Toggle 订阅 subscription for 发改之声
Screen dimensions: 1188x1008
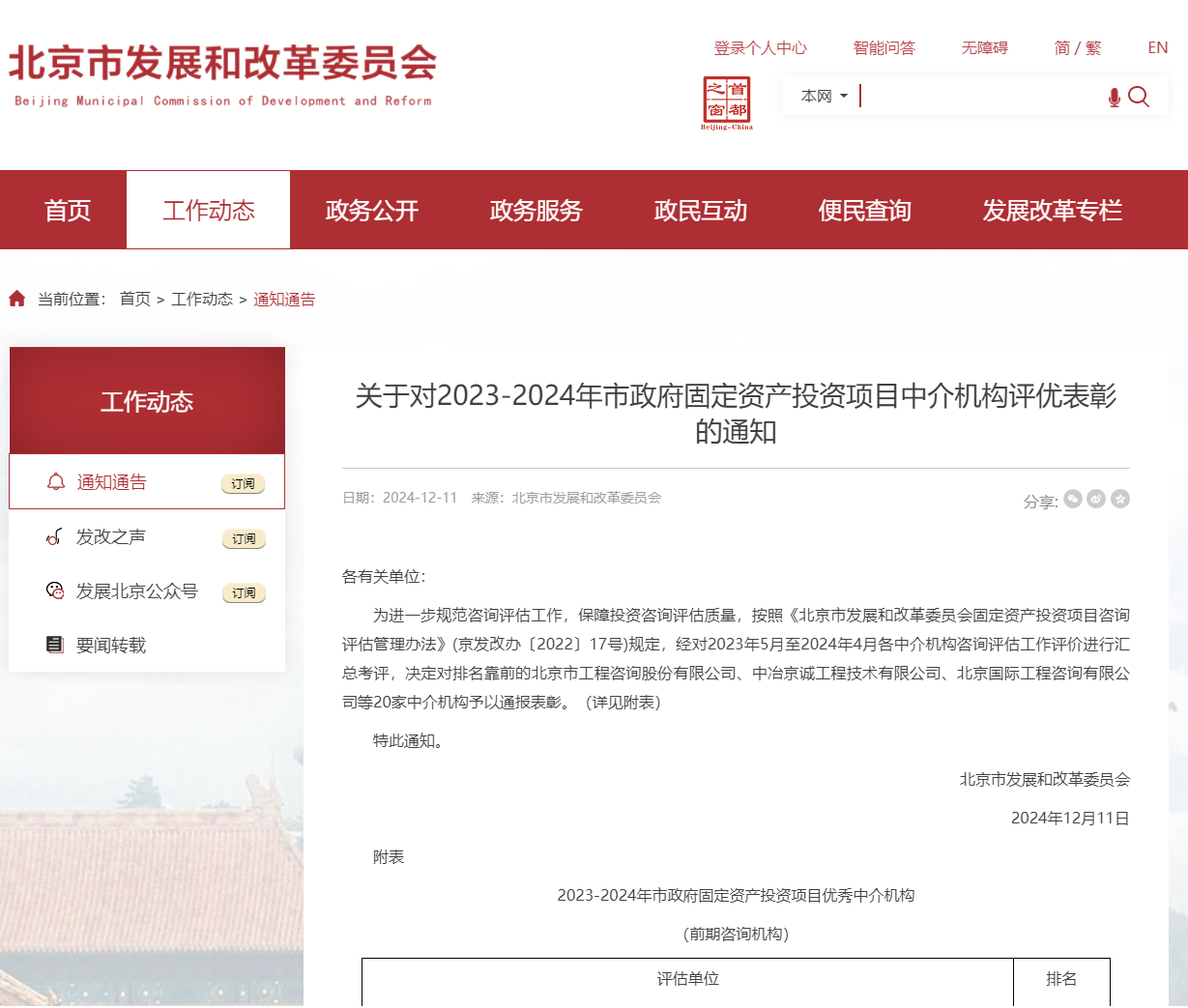[244, 539]
